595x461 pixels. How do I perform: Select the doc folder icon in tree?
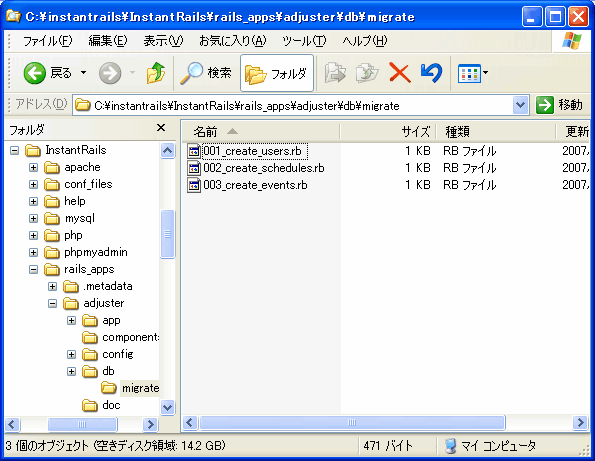click(x=90, y=405)
